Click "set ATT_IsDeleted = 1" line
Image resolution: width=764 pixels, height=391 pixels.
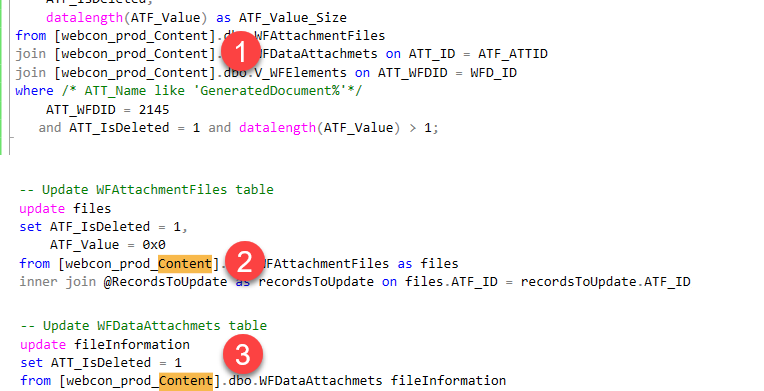(x=101, y=363)
